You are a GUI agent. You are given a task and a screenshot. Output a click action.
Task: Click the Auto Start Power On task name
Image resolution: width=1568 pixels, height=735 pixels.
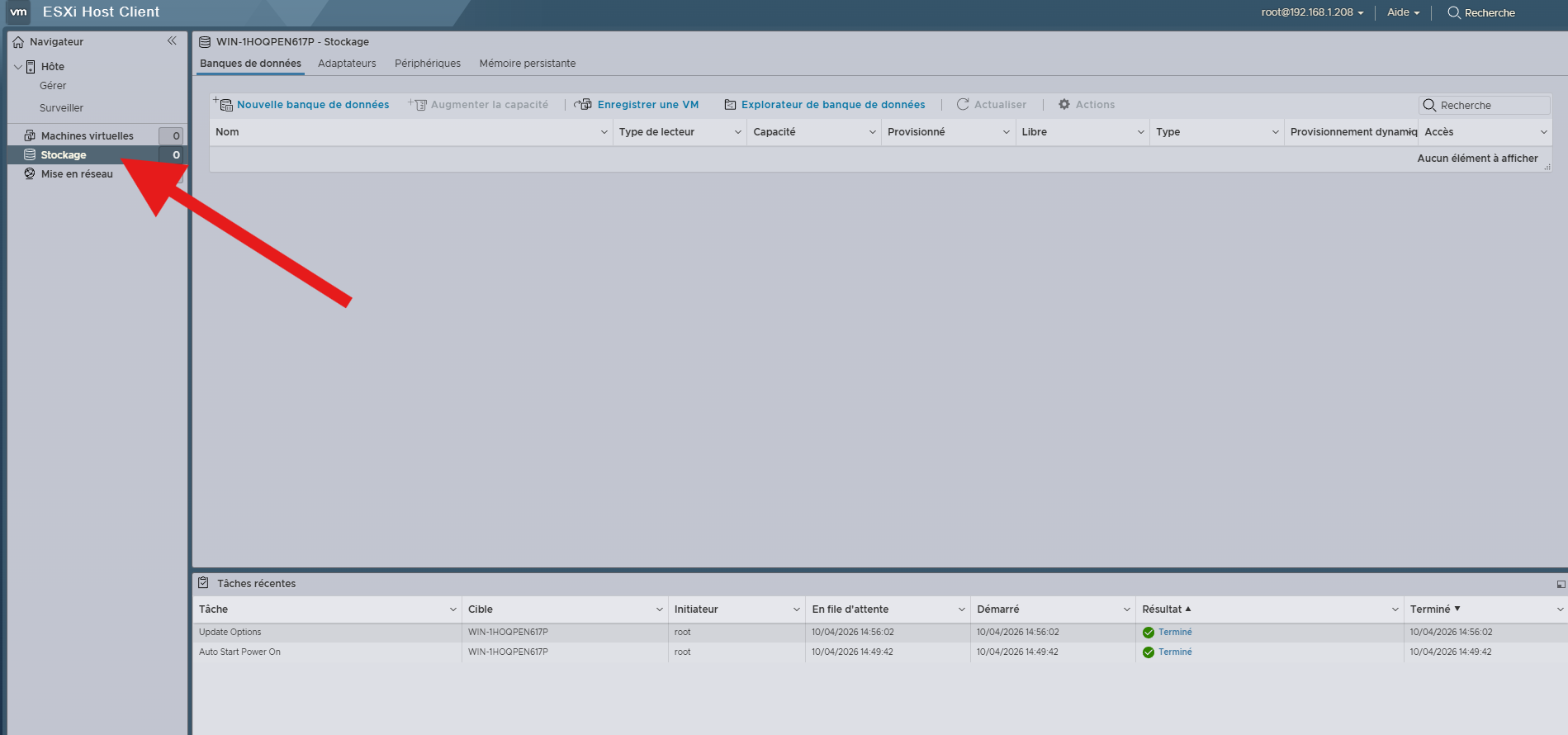coord(239,652)
